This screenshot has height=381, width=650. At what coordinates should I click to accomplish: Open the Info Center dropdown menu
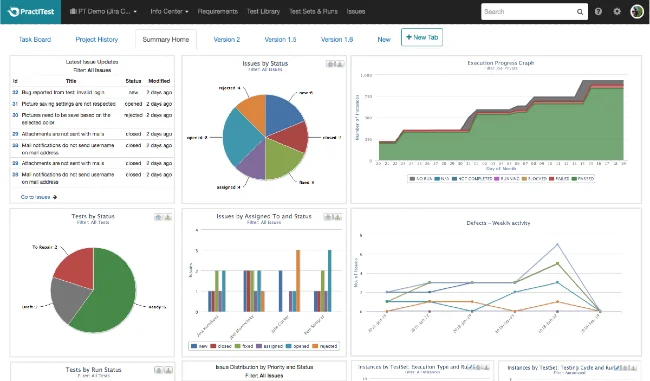169,12
